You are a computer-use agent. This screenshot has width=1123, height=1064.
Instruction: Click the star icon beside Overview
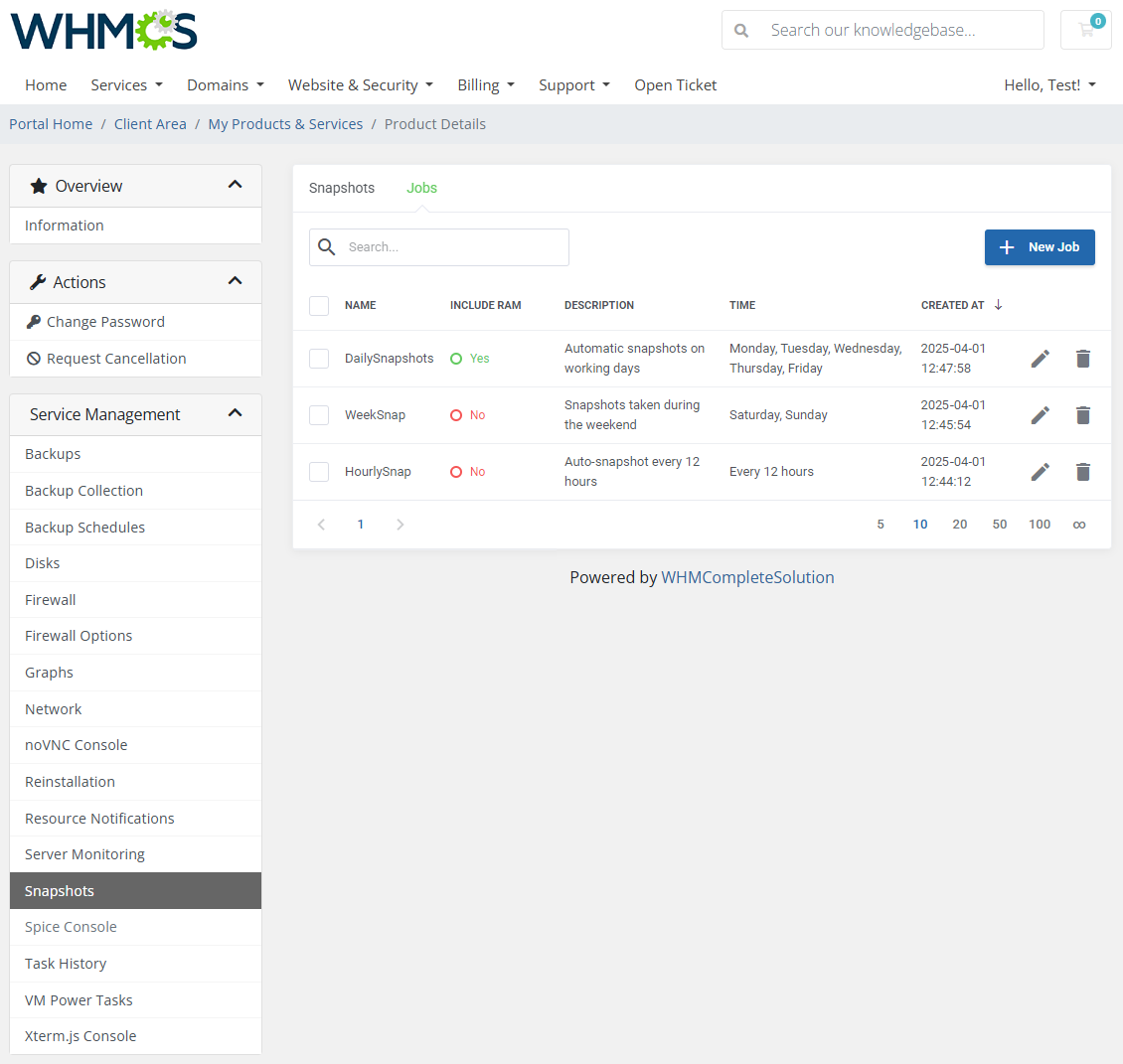pos(38,185)
